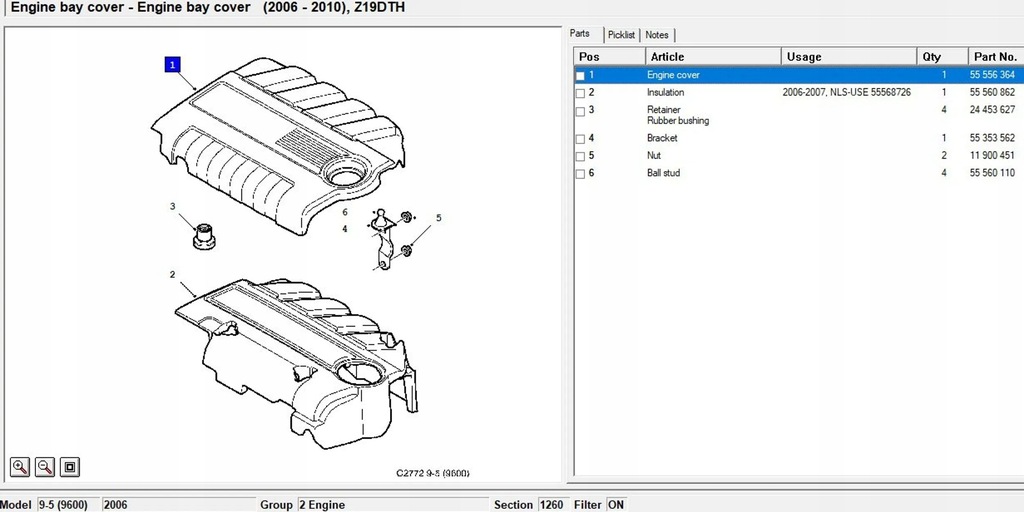Click the Section field showing 1260
The width and height of the screenshot is (1024, 512).
[552, 504]
